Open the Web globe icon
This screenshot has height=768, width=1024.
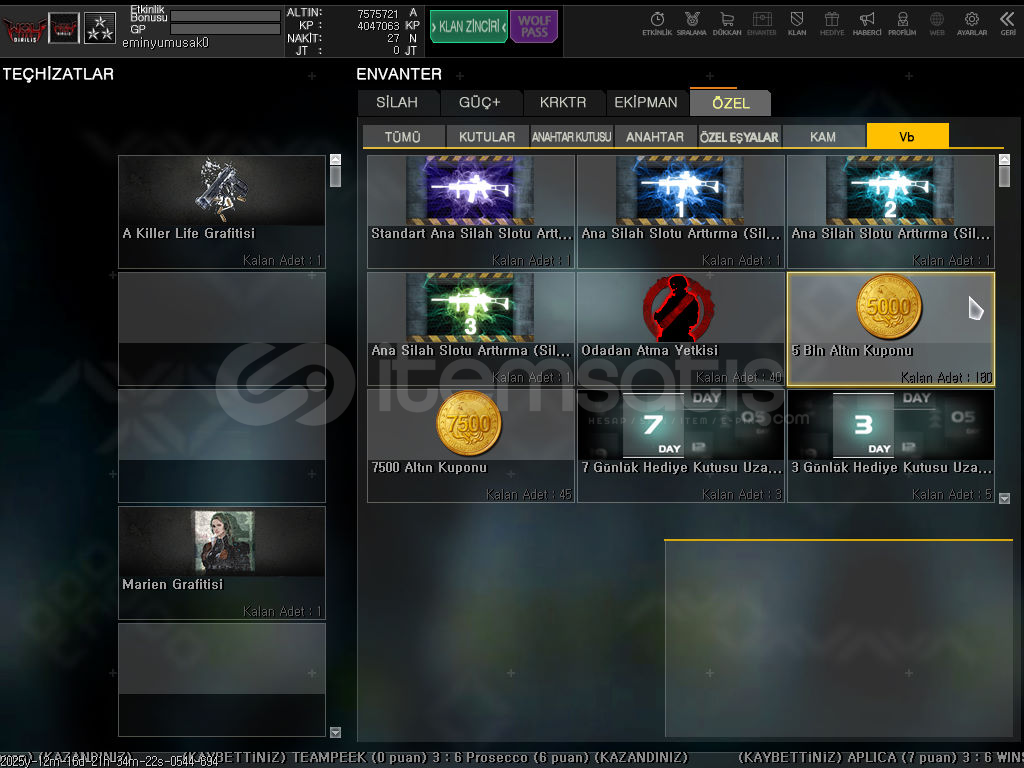(x=936, y=23)
